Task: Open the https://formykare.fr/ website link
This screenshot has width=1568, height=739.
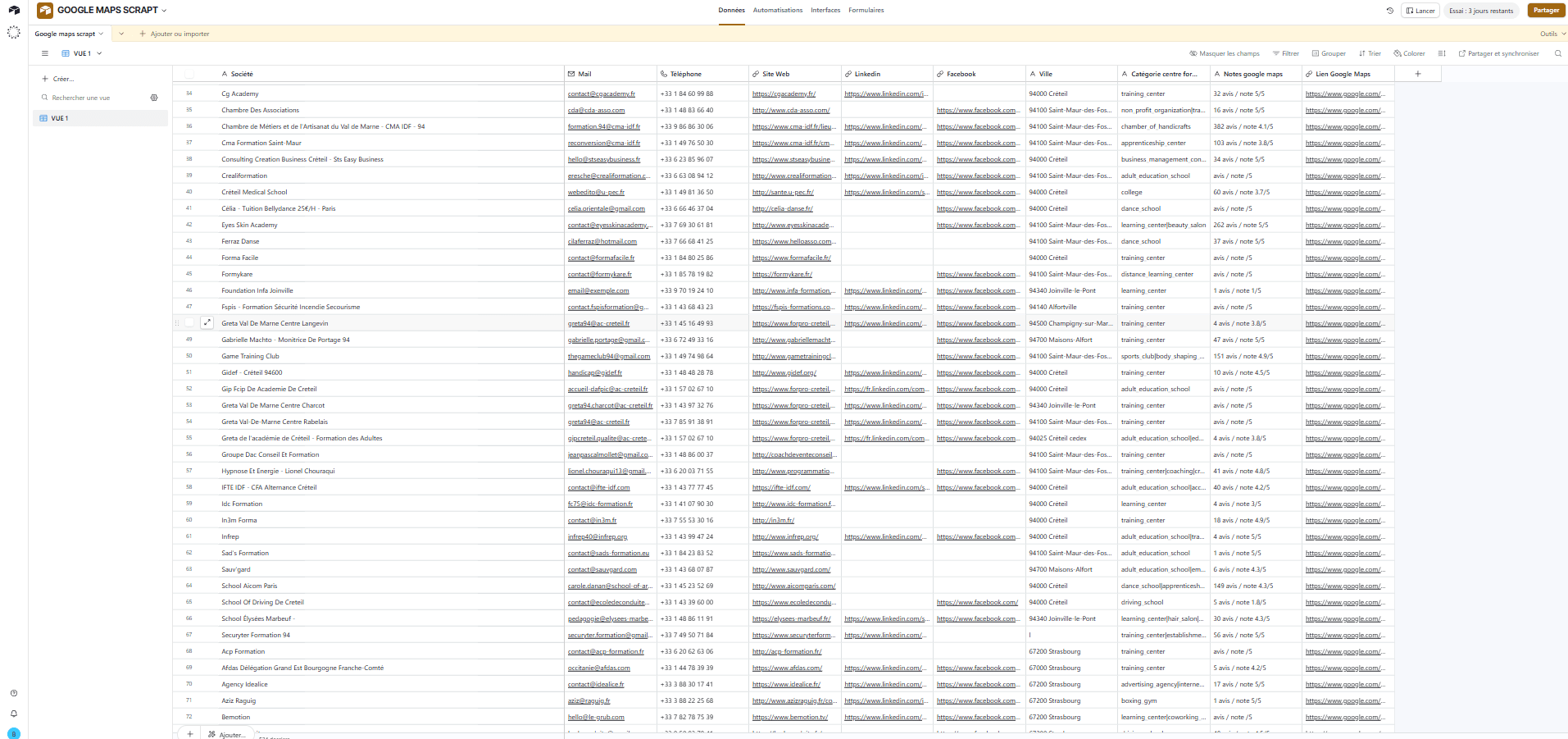Action: [x=782, y=274]
